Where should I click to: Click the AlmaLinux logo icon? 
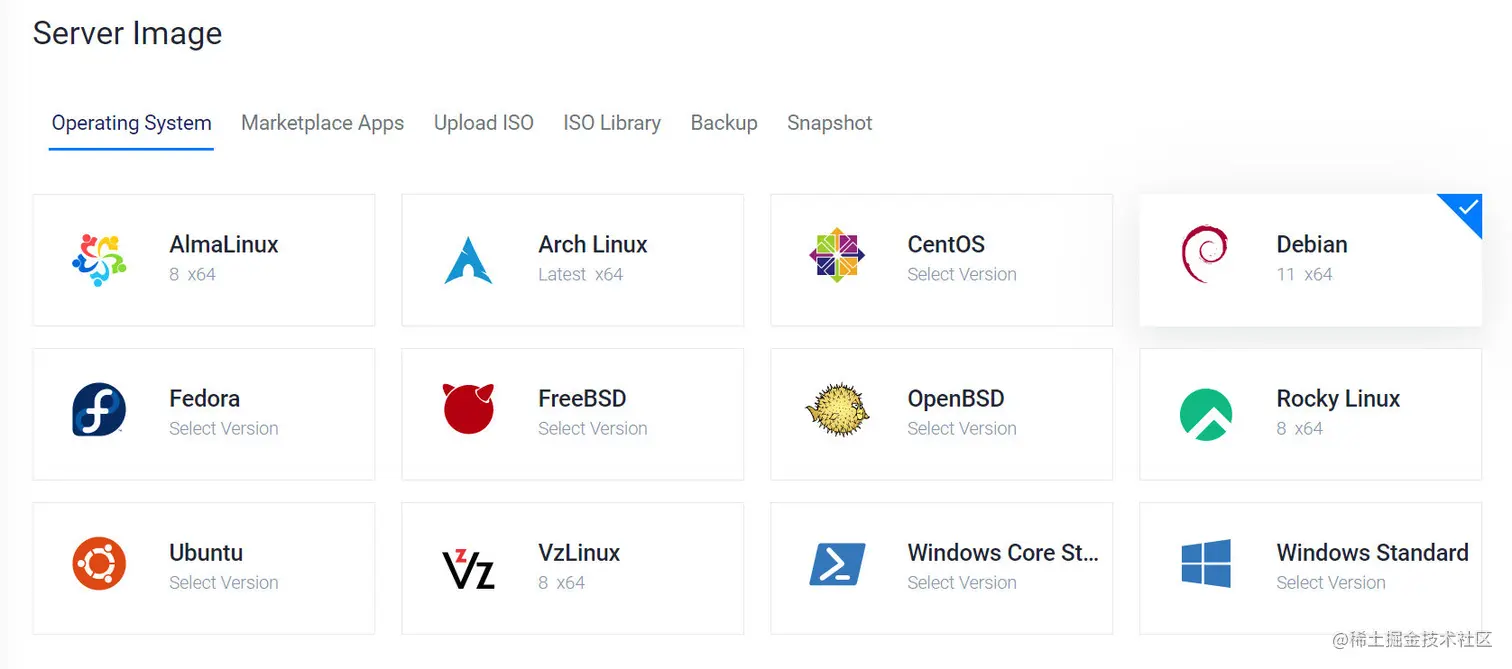[x=99, y=259]
